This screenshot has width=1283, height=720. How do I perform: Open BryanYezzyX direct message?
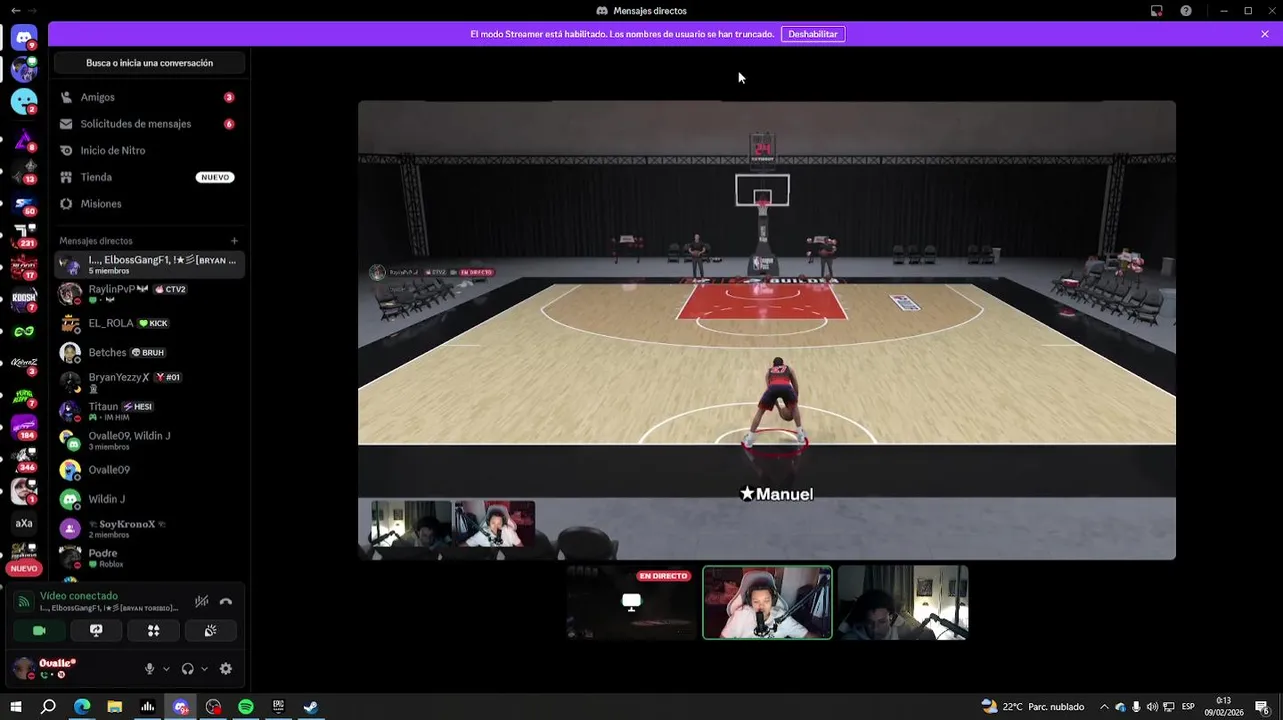coord(149,382)
